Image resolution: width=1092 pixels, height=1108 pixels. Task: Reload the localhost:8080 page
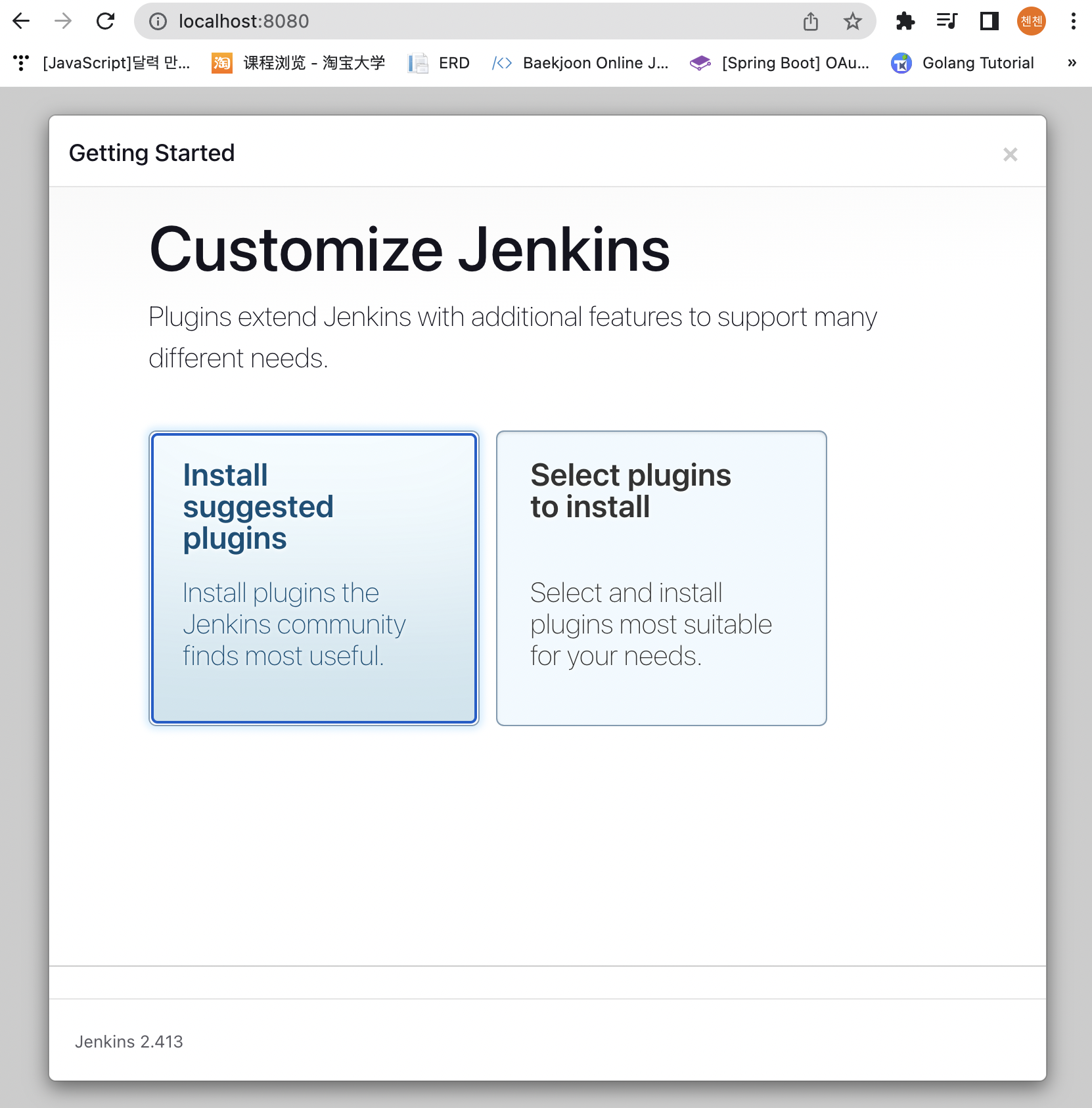[x=105, y=21]
